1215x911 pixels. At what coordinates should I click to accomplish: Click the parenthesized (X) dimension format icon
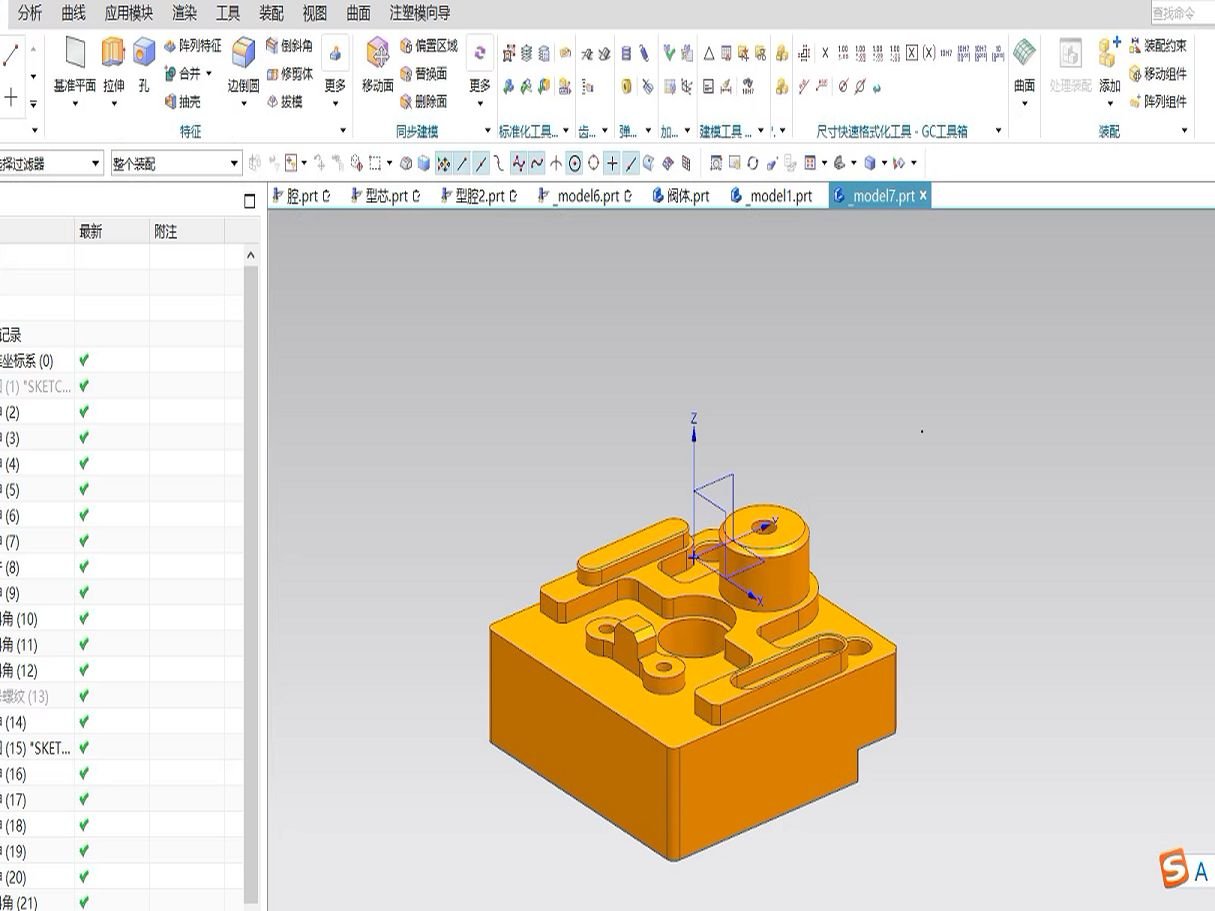click(929, 53)
